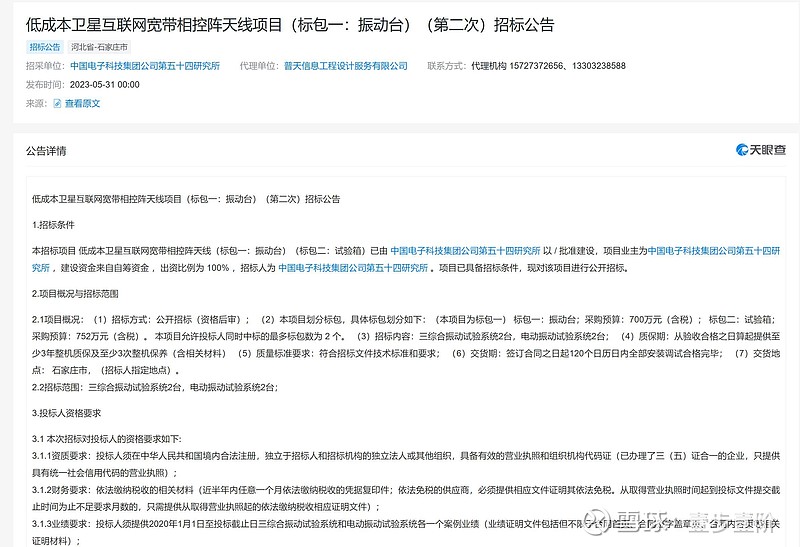
Task: Open the 查看原文 source link
Action: click(x=83, y=104)
